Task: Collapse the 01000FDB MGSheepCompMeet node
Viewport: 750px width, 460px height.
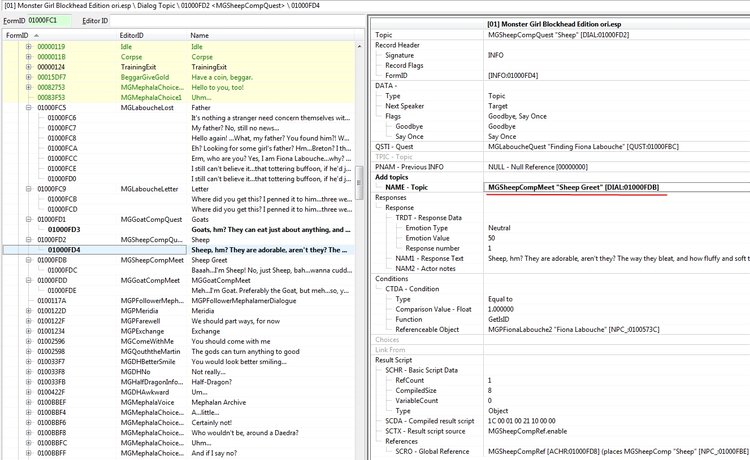Action: point(28,260)
